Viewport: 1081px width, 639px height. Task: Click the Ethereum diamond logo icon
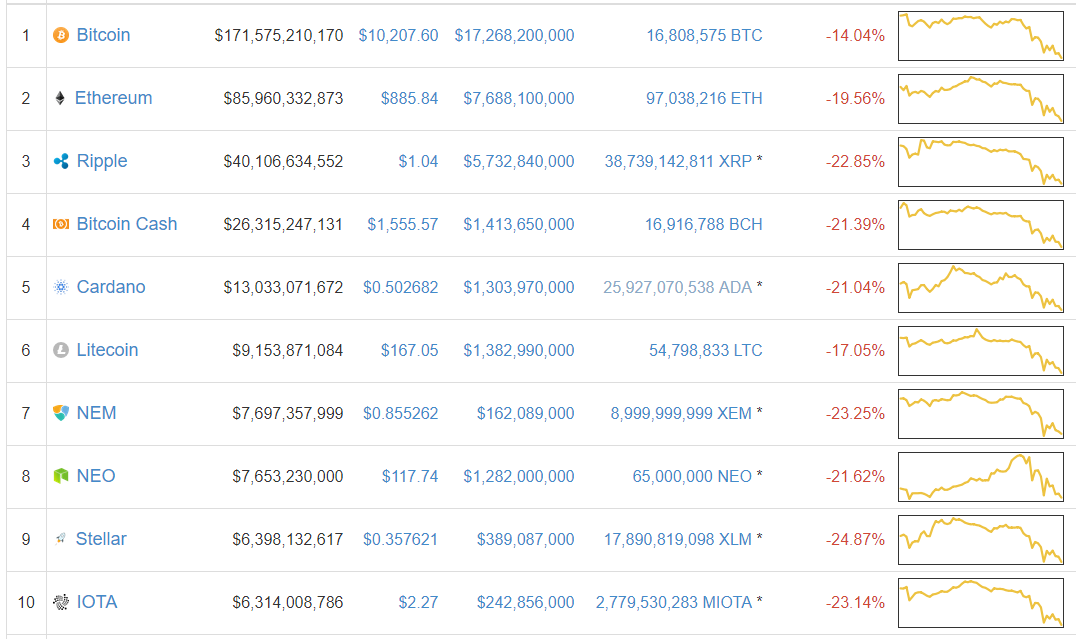(x=61, y=98)
